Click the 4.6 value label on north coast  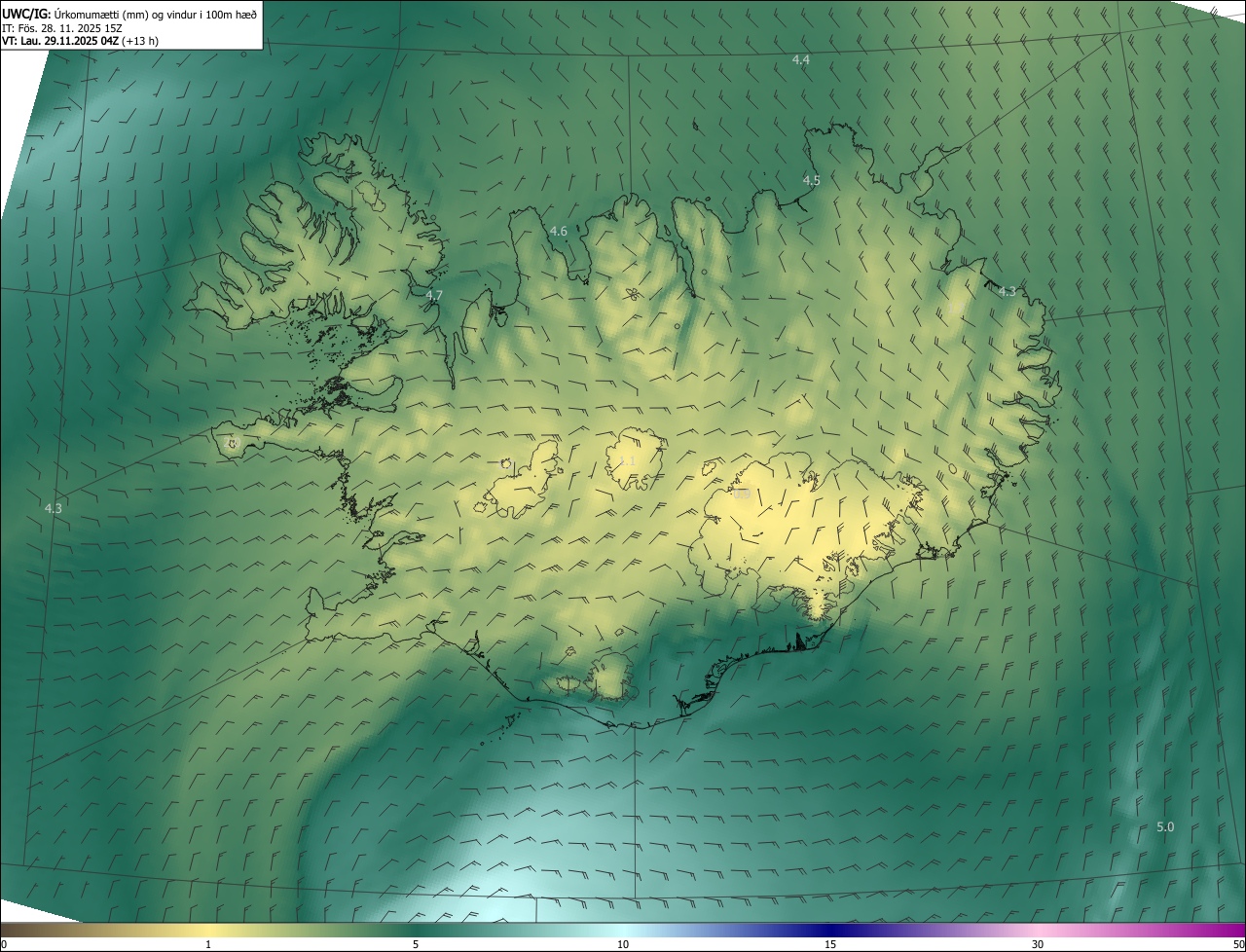click(558, 232)
